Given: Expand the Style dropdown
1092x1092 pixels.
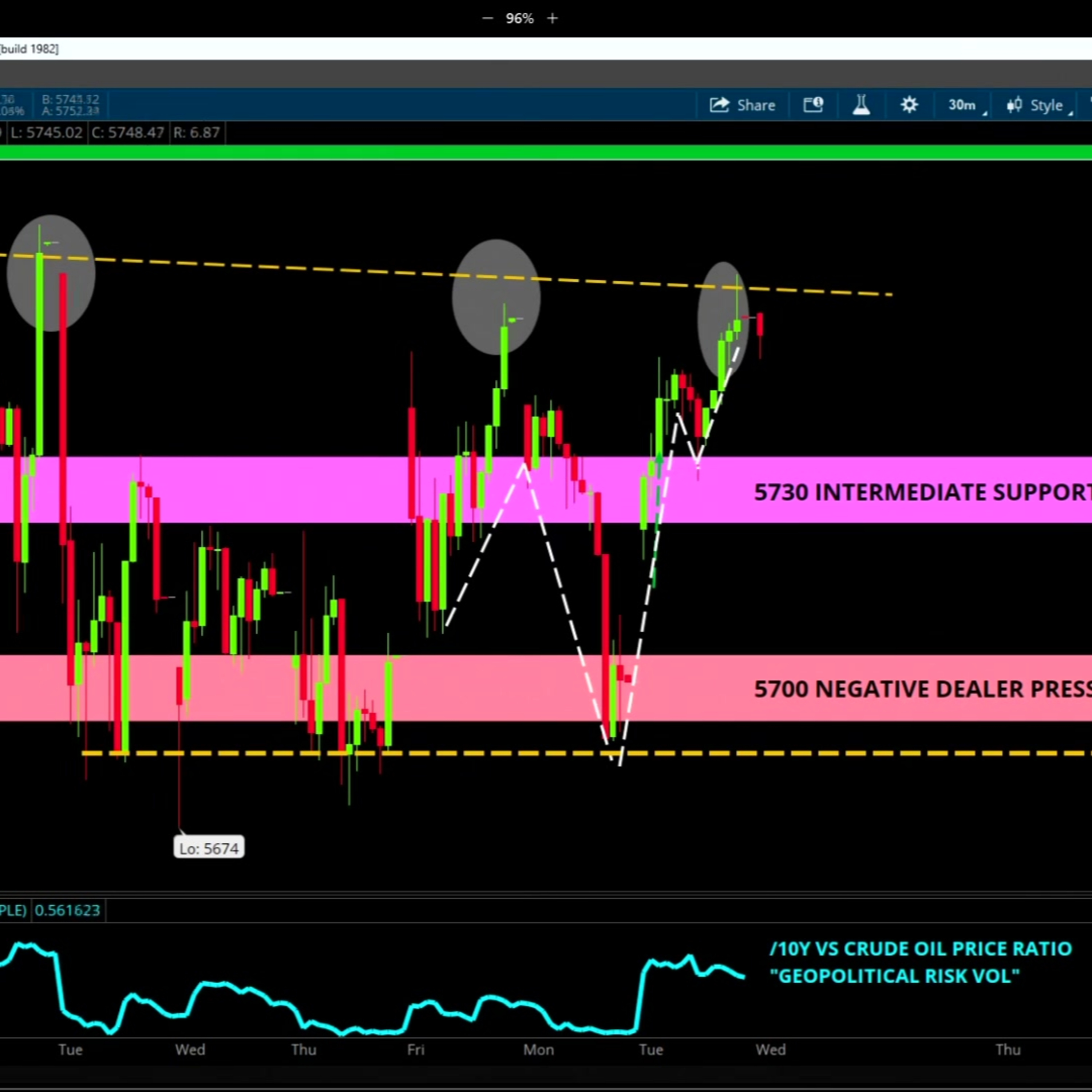Looking at the screenshot, I should click(x=1039, y=105).
